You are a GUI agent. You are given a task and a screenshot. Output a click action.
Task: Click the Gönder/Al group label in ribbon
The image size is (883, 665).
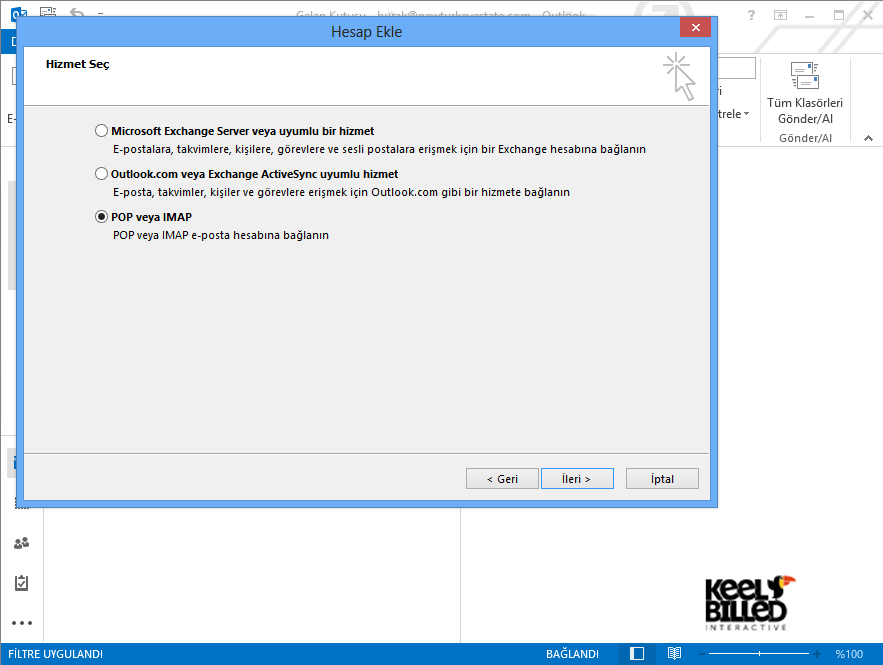(x=805, y=138)
